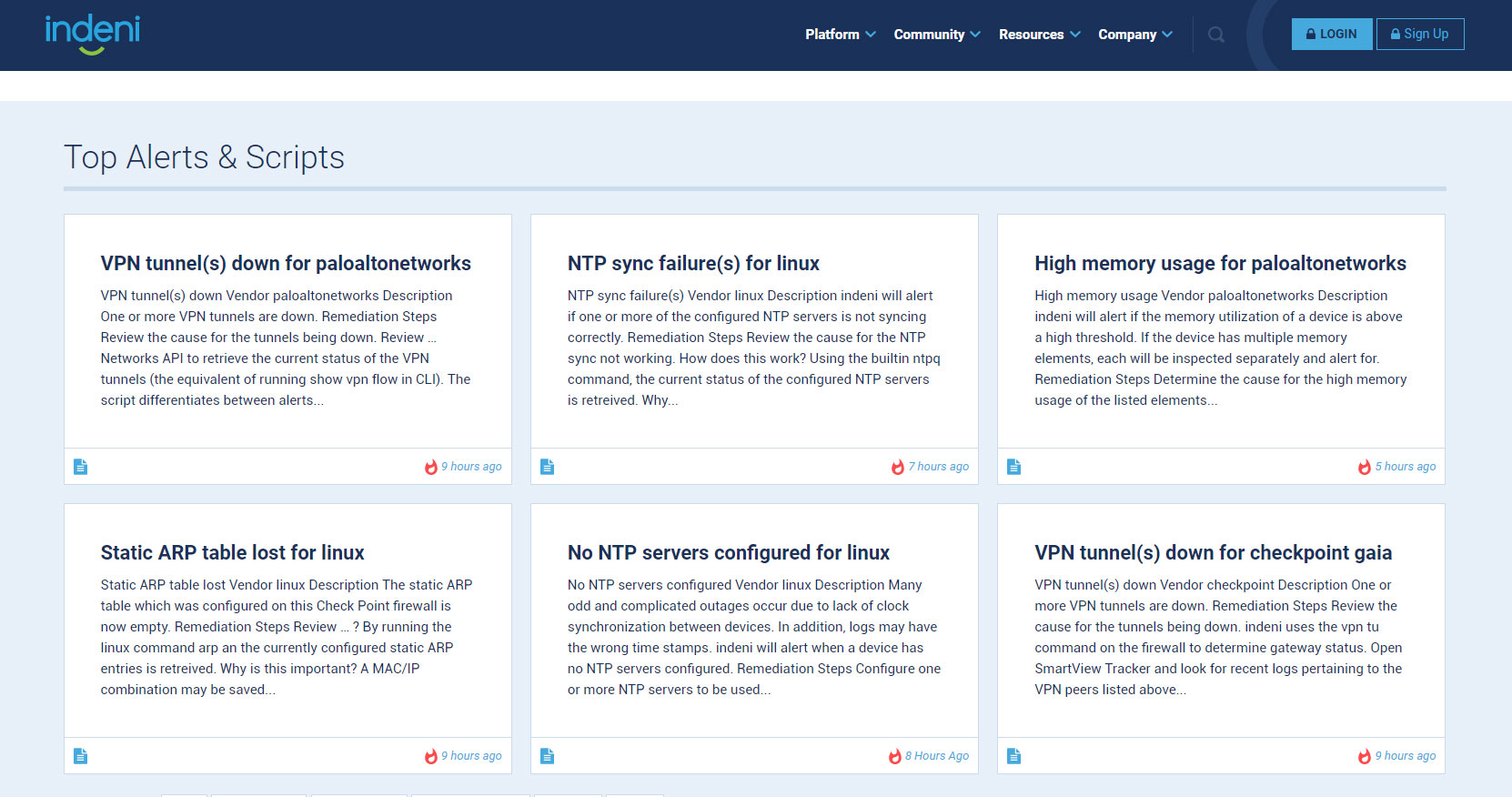Click document icon under Static ARP card

pyautogui.click(x=81, y=756)
